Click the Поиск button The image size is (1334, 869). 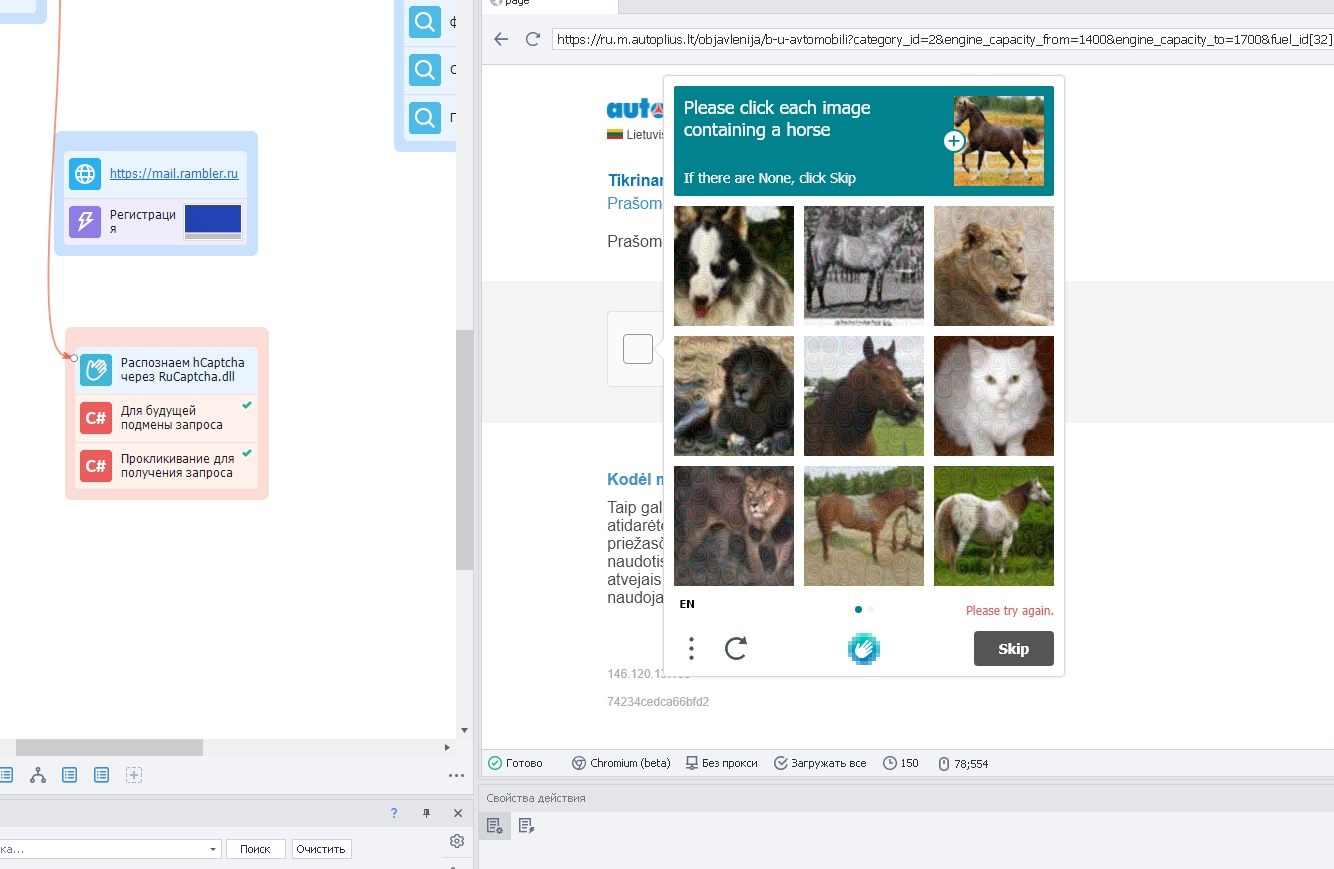(x=255, y=849)
